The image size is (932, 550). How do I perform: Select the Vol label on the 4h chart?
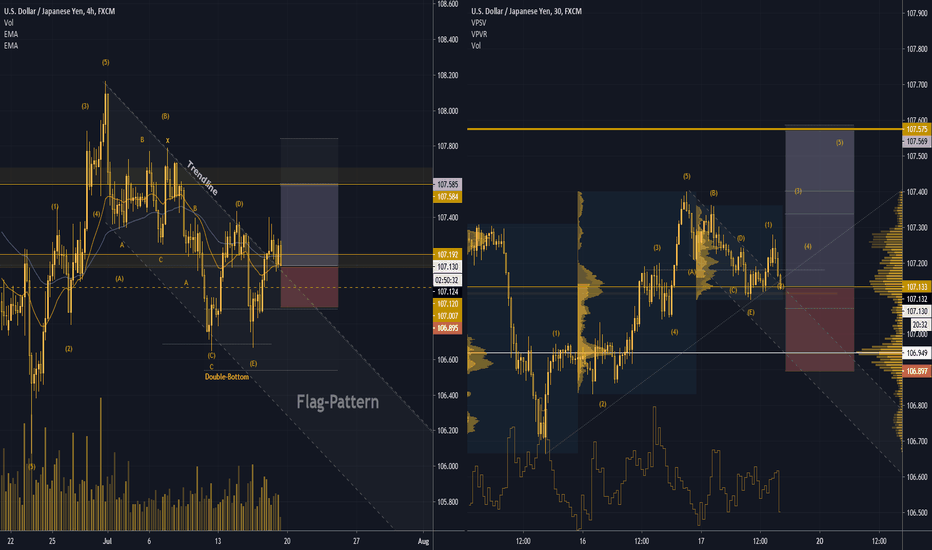(8, 23)
